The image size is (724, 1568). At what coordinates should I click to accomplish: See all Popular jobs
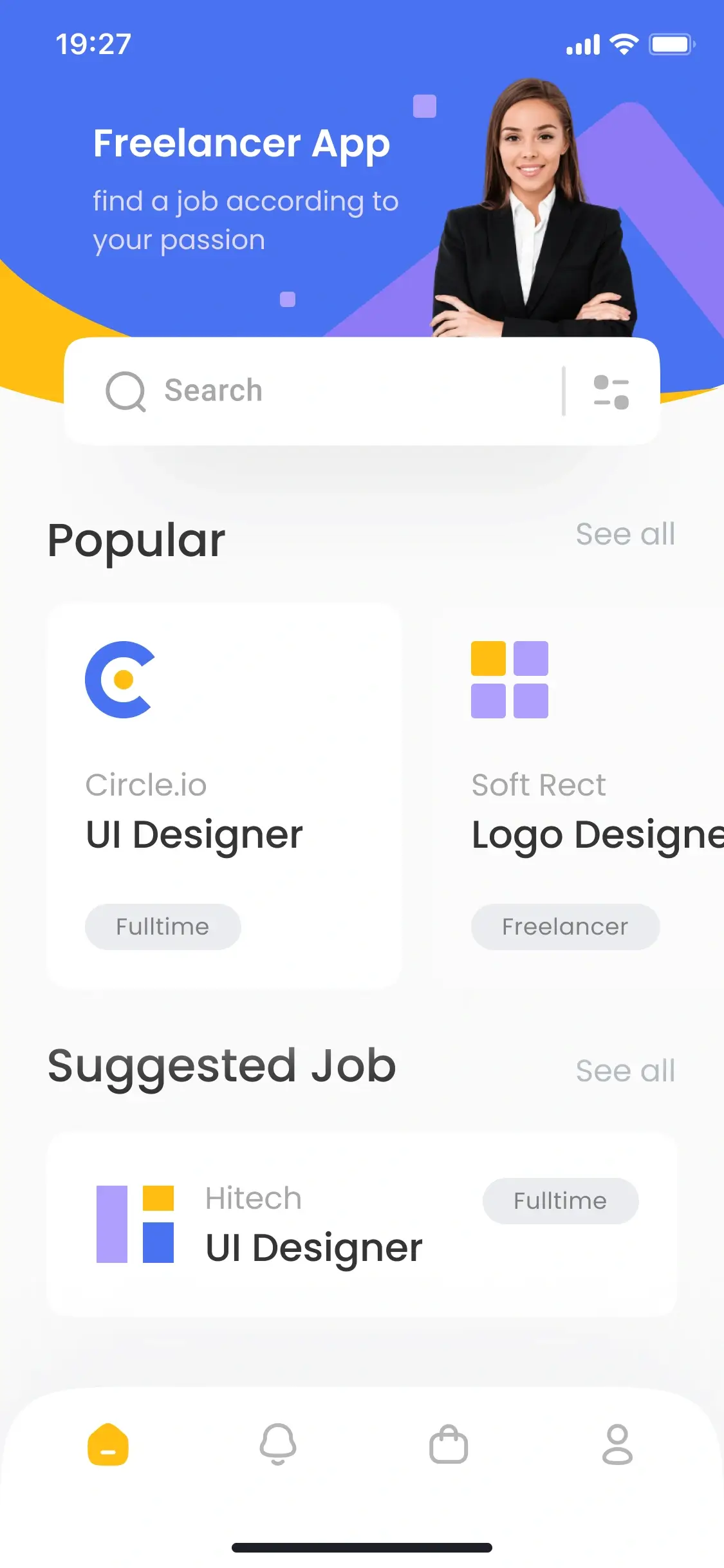pos(626,534)
